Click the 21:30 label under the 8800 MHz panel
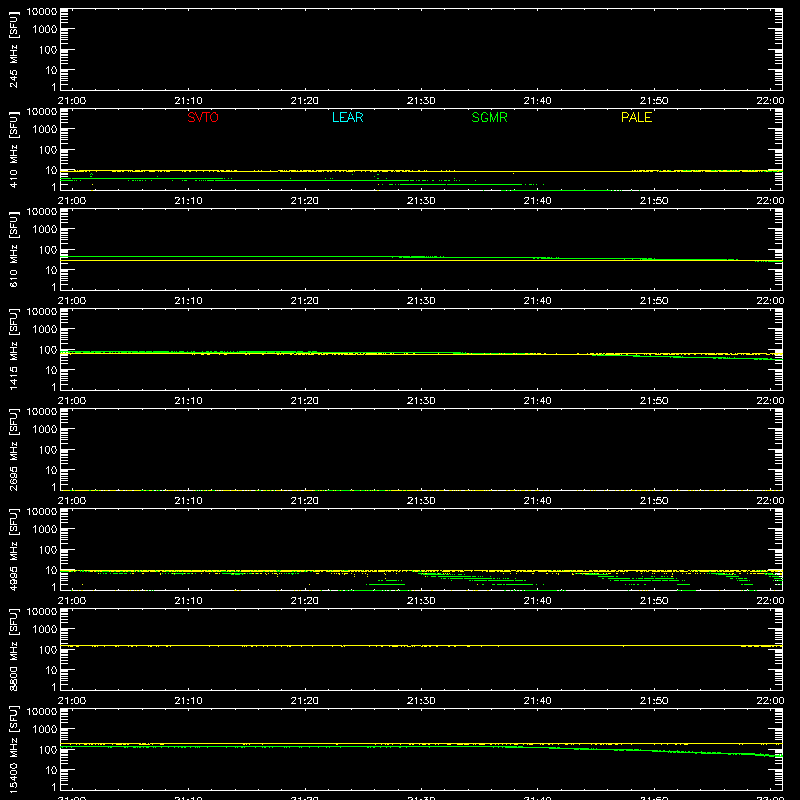The height and width of the screenshot is (800, 800). [421, 701]
